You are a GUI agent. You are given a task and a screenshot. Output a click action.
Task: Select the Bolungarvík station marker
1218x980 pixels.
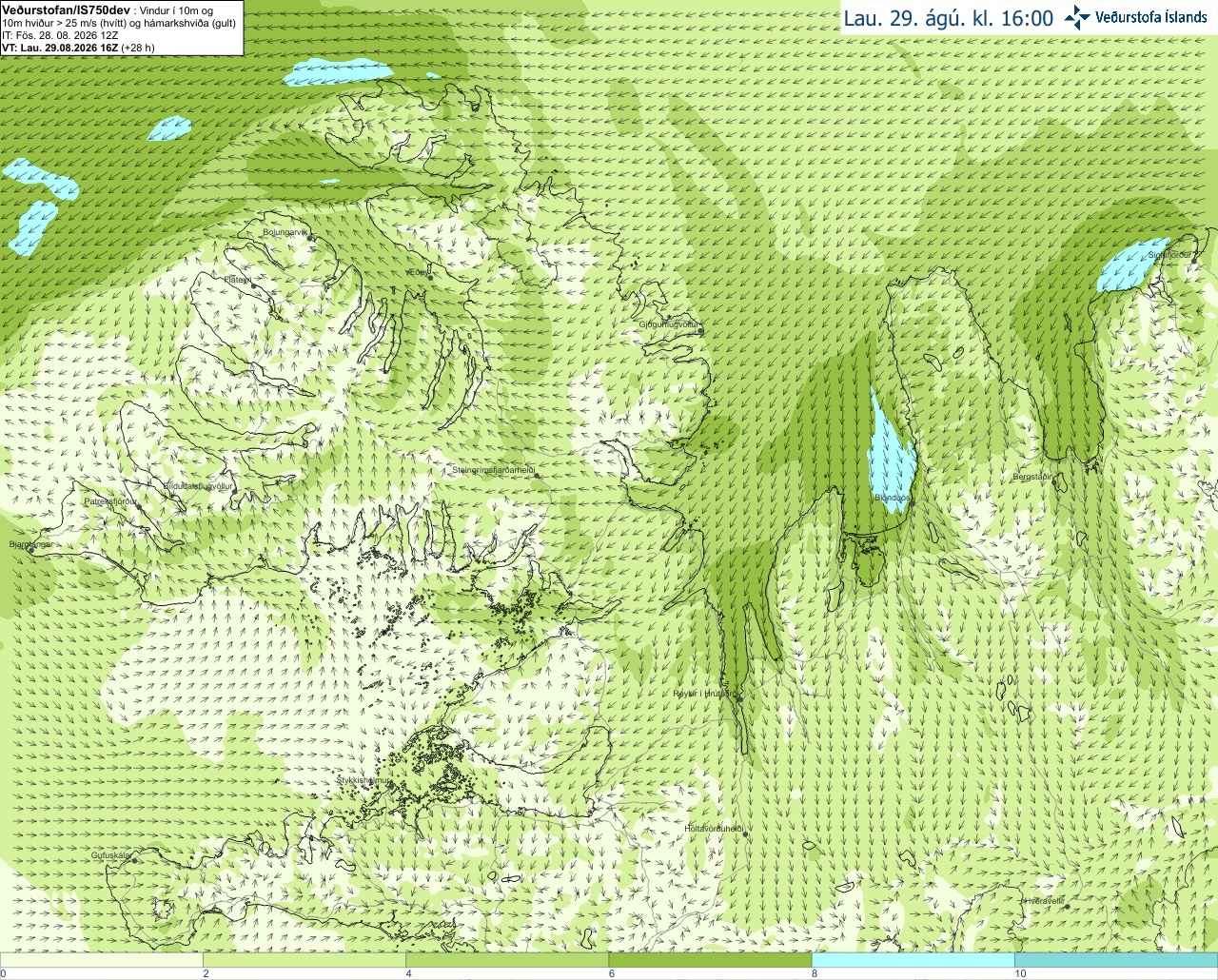pyautogui.click(x=309, y=238)
